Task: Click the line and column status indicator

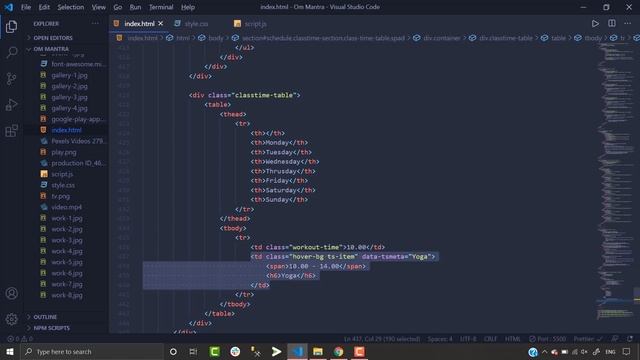Action: tap(382, 339)
